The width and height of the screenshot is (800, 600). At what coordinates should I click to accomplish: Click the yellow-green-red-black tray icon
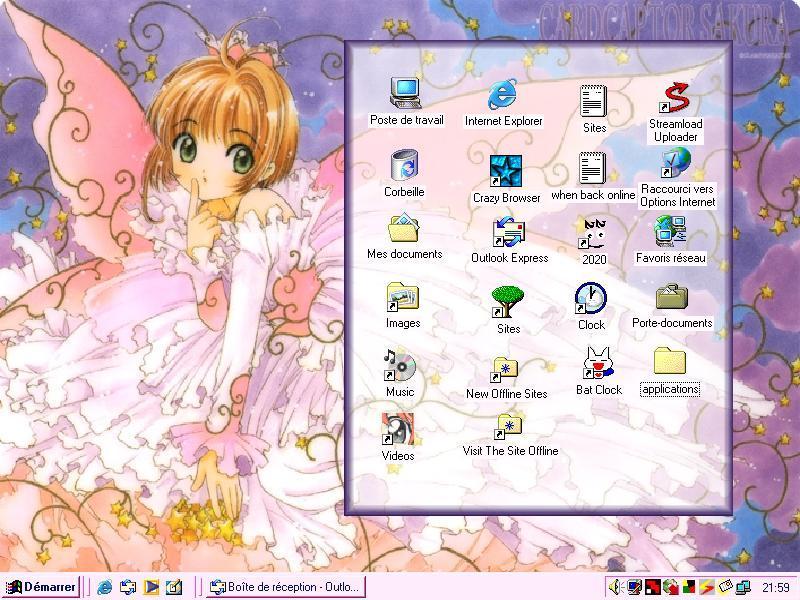(689, 587)
